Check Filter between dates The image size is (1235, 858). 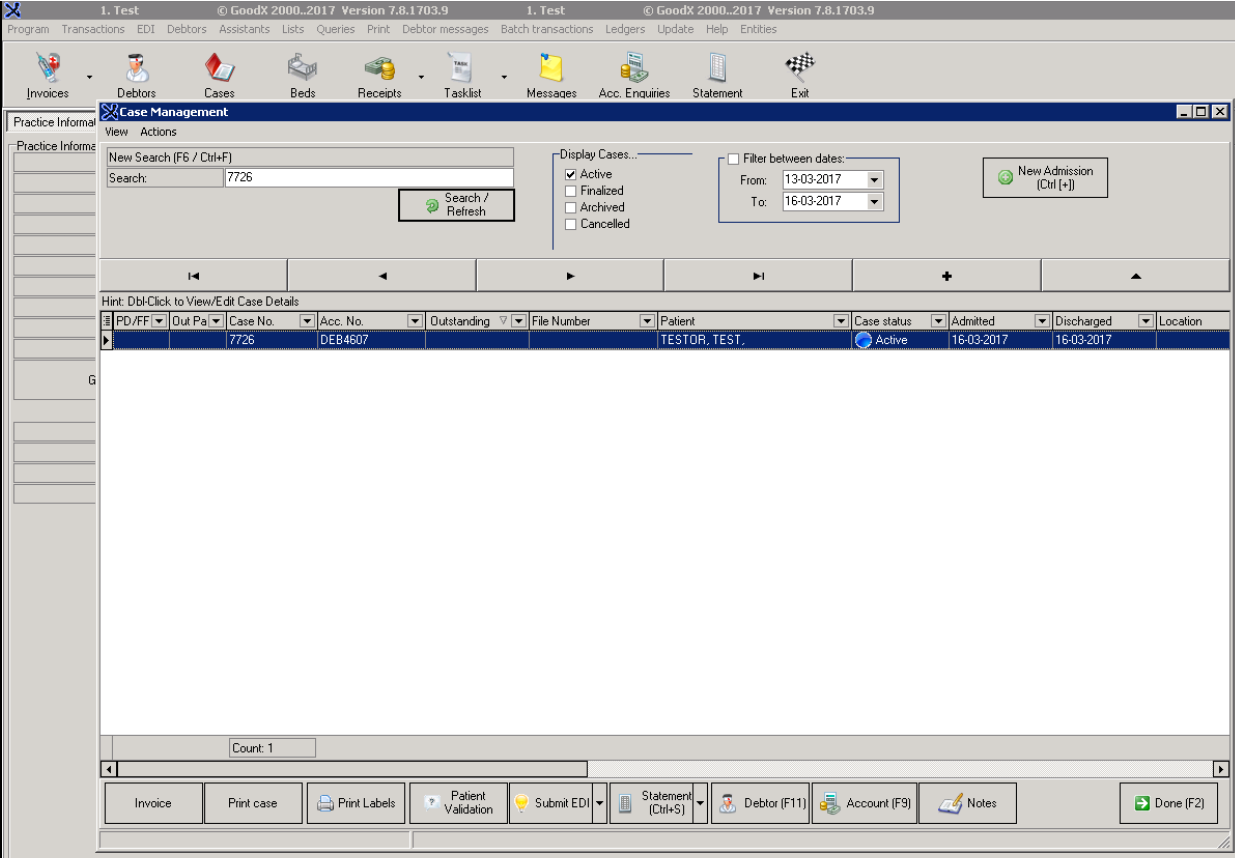coord(734,158)
